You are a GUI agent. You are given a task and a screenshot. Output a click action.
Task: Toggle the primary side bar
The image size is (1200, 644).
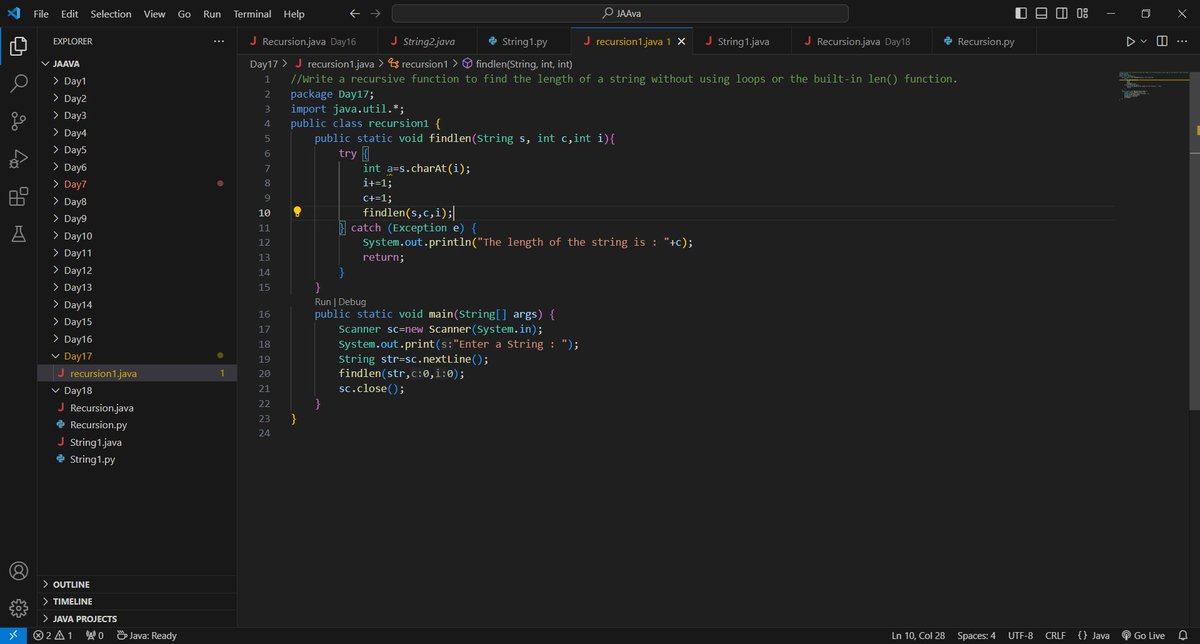click(1020, 14)
